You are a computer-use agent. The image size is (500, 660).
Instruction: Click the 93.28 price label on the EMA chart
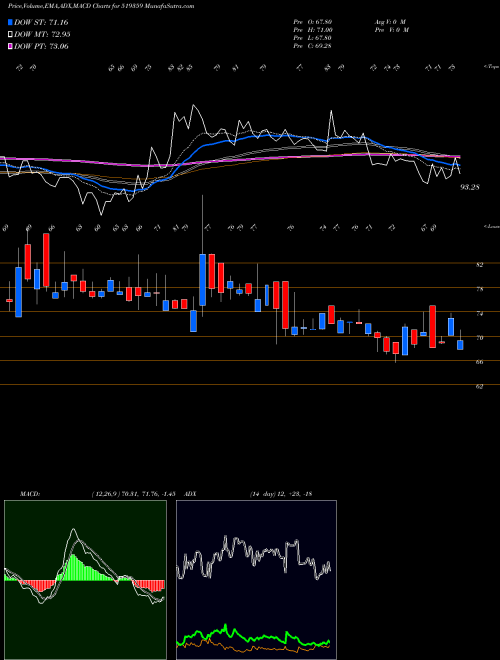(470, 187)
